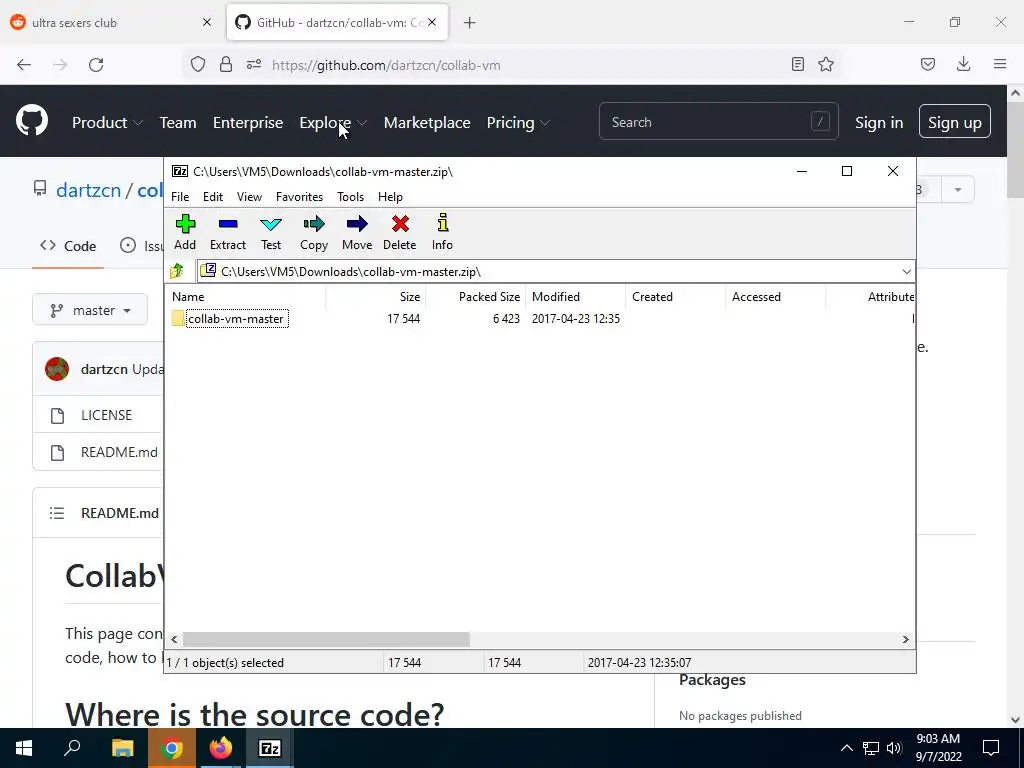Open the Marketplace link

pos(426,122)
